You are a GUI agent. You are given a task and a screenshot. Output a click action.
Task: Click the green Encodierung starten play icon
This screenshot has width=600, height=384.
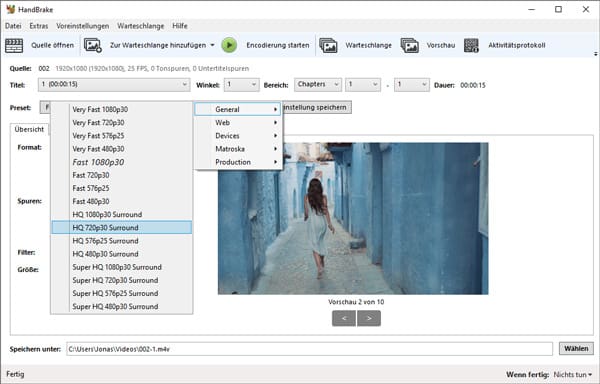point(229,45)
